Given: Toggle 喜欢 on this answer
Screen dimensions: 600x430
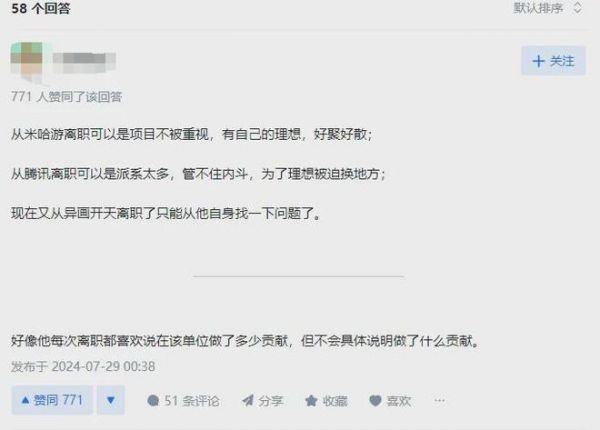Looking at the screenshot, I should click(x=390, y=401).
